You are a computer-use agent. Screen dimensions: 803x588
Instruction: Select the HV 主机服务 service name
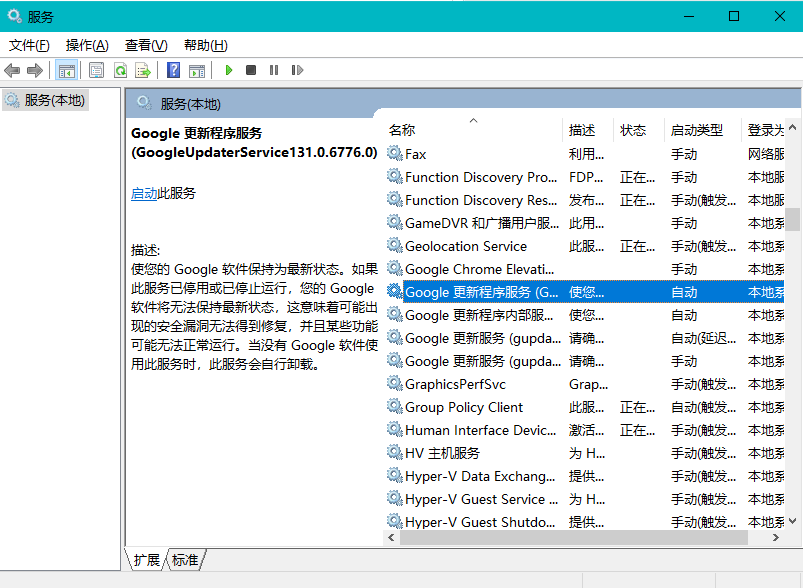coord(442,453)
